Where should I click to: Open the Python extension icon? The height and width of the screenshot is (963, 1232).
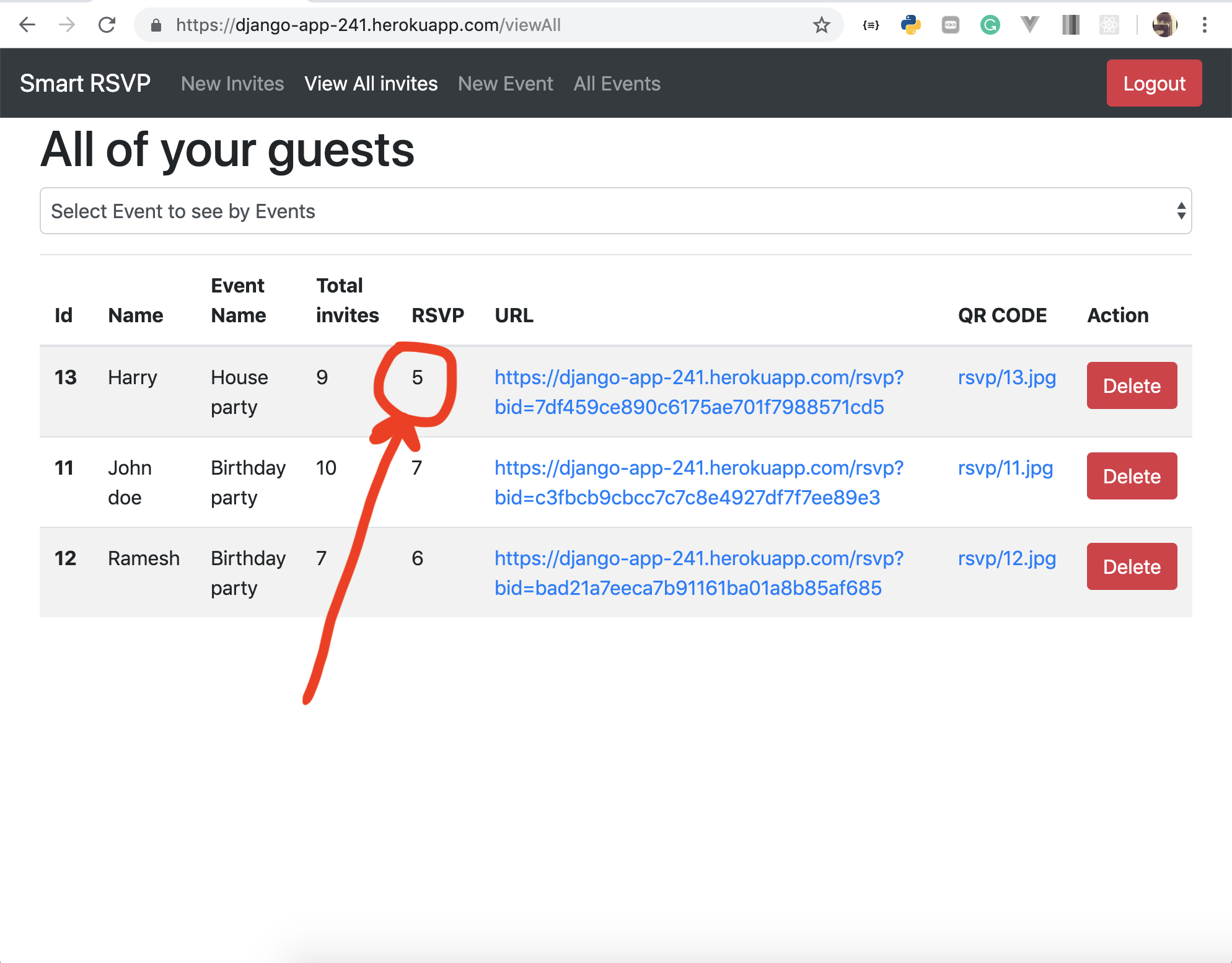pos(910,25)
